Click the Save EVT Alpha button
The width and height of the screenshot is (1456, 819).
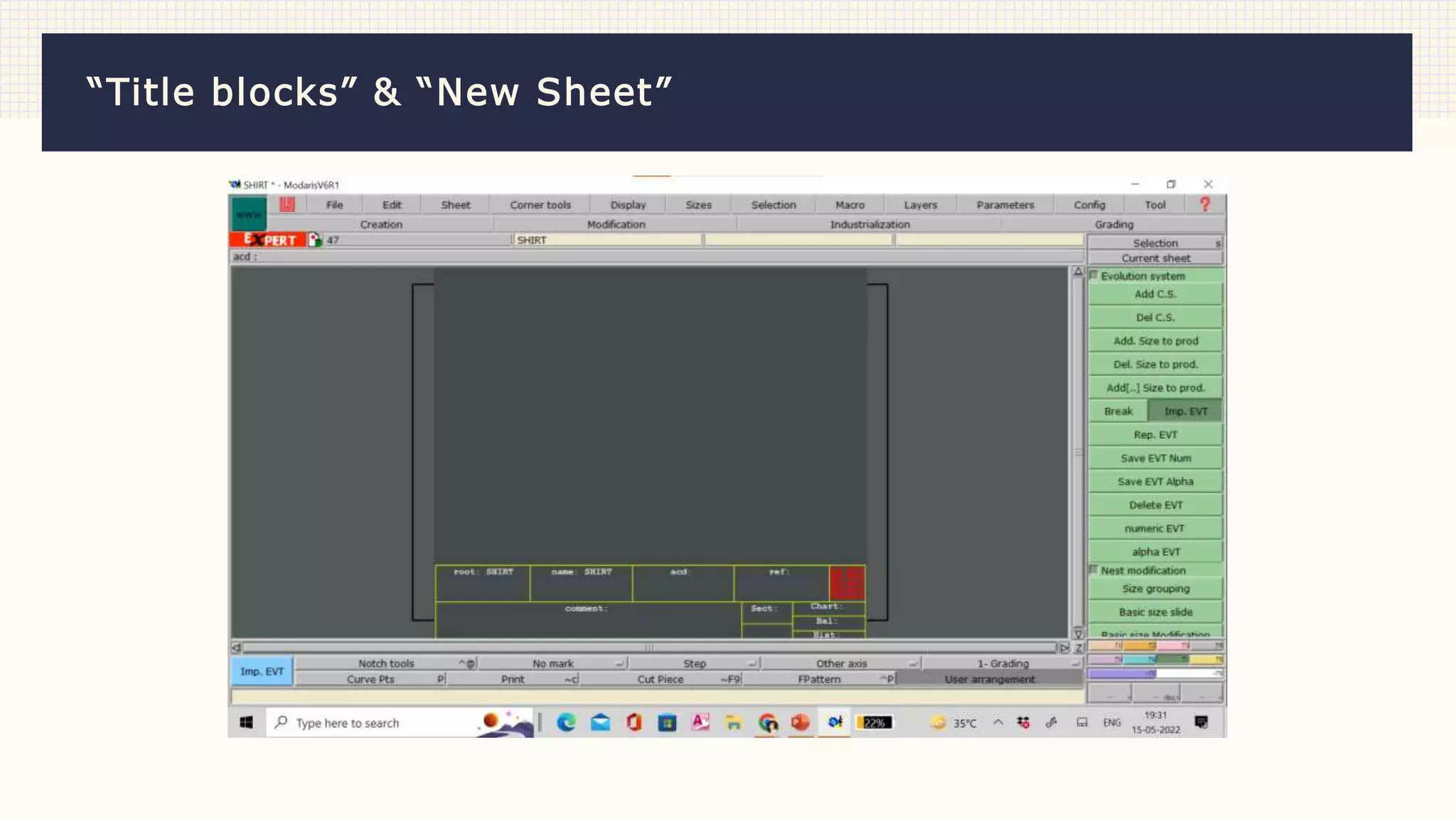click(1155, 481)
